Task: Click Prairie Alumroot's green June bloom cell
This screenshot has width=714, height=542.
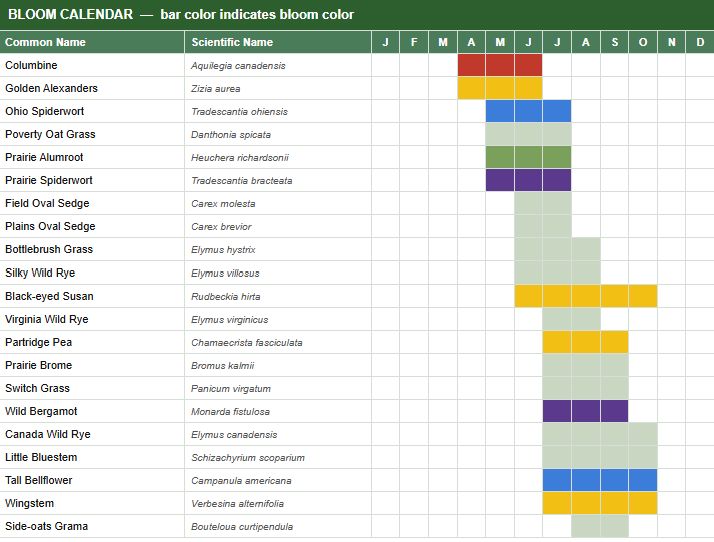Action: point(528,157)
